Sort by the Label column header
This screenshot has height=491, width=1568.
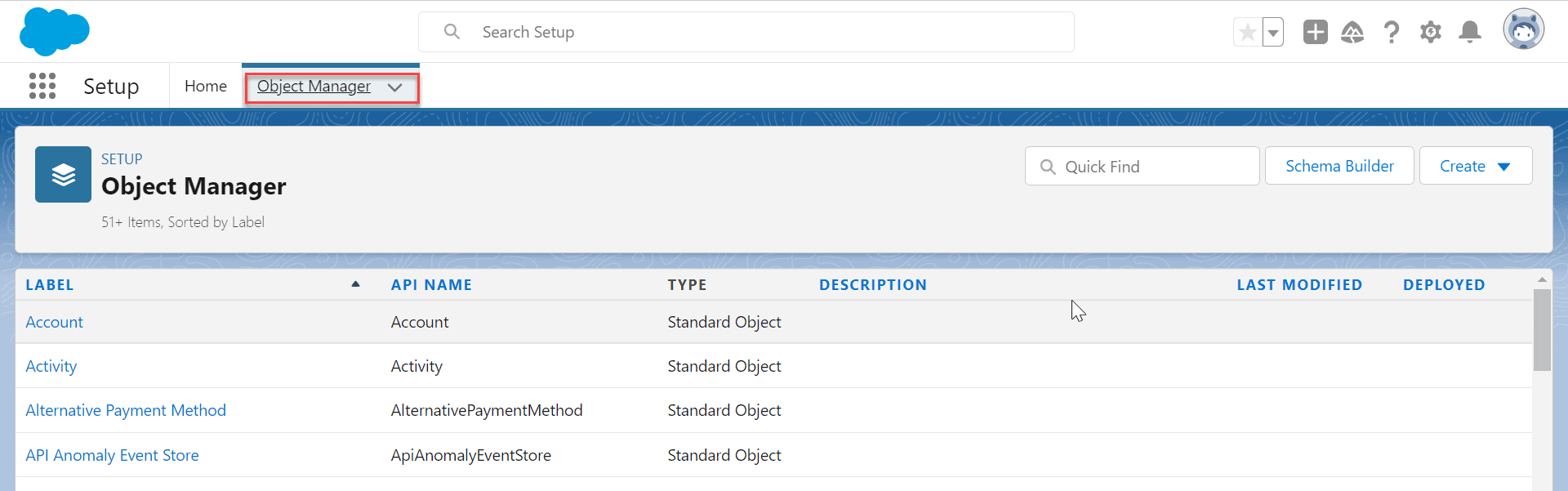click(49, 284)
